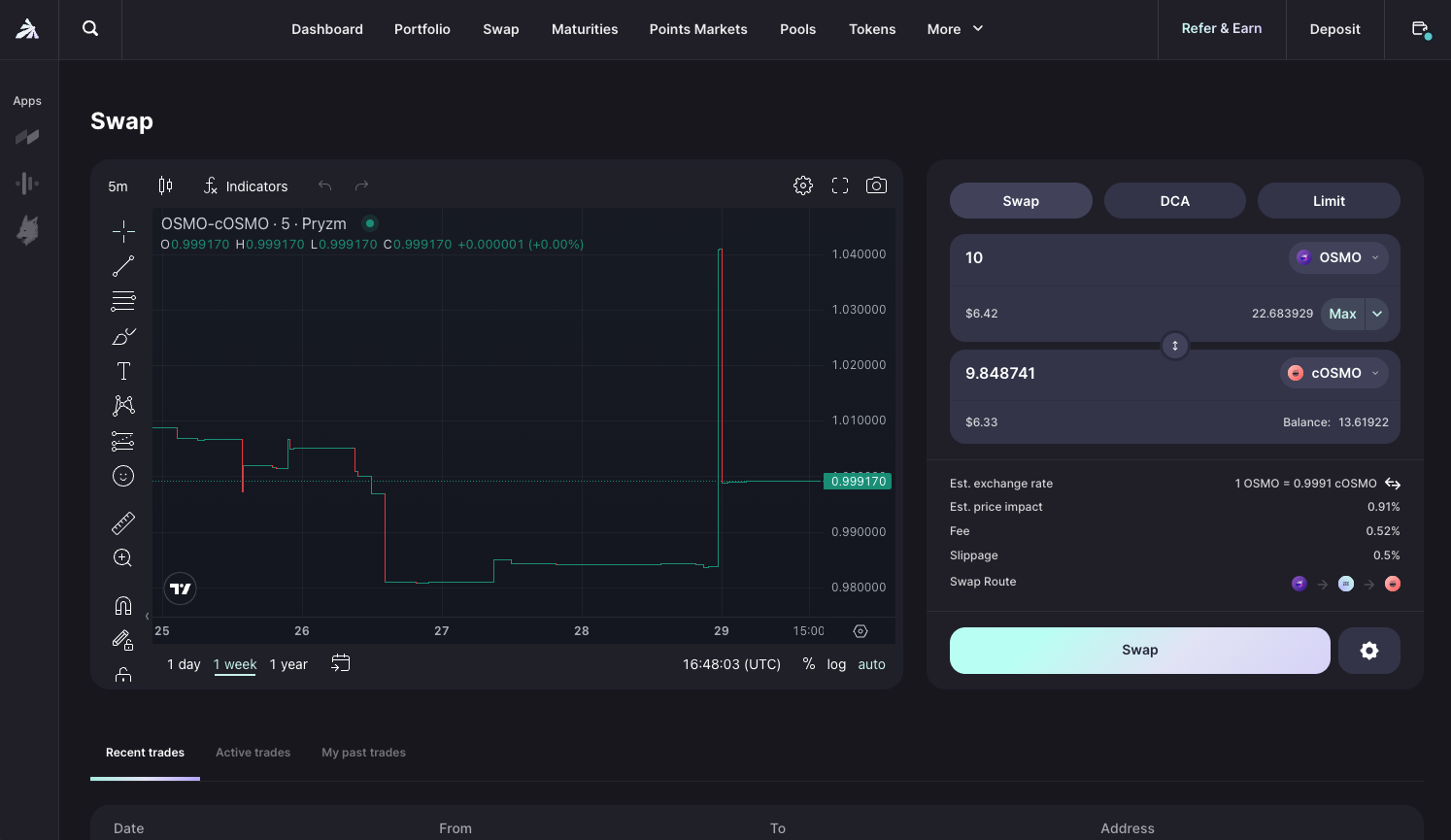The height and width of the screenshot is (840, 1451).
Task: Toggle the magnet mode
Action: (x=123, y=606)
